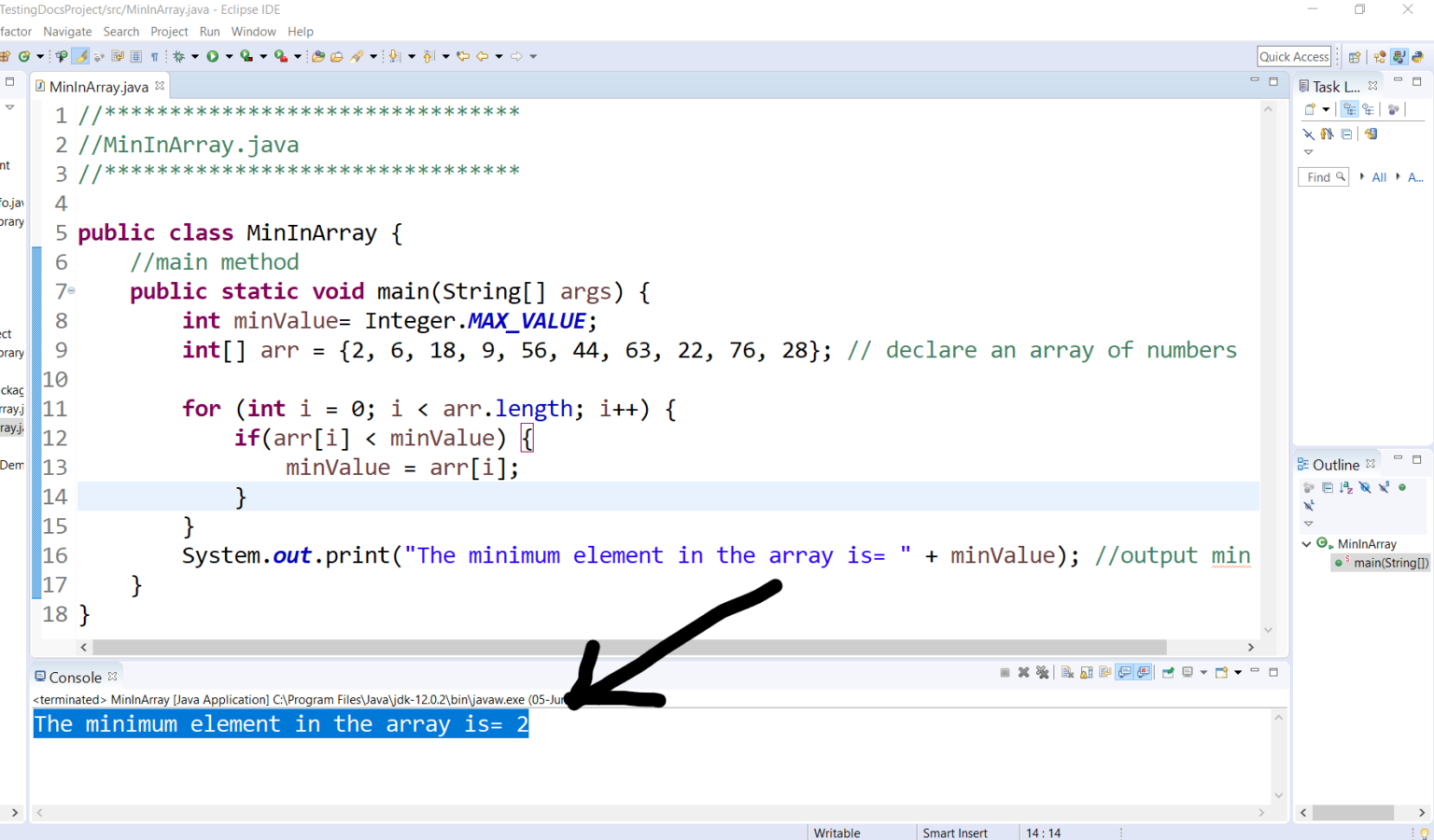Collapse the MinInArray class in Outline
Screen dimensions: 1434x840
1306,543
